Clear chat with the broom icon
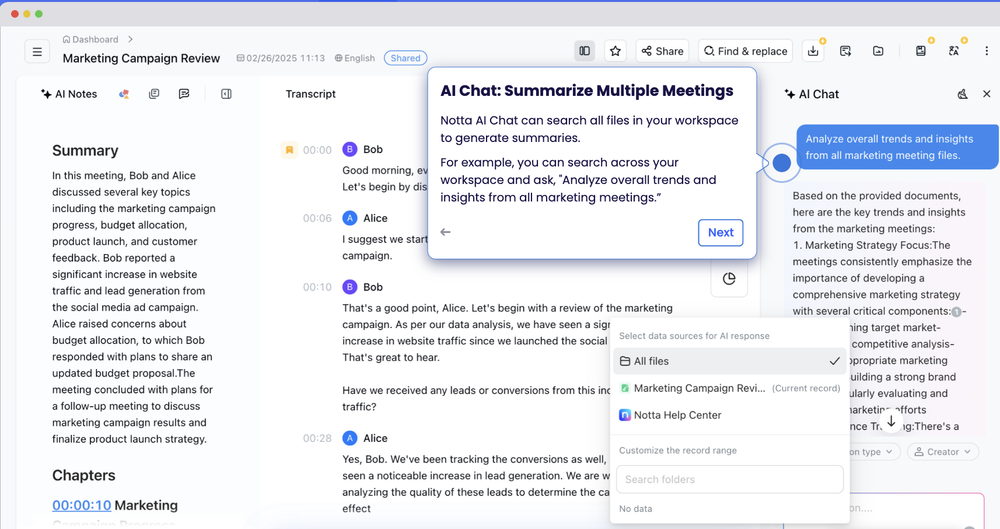 point(962,94)
